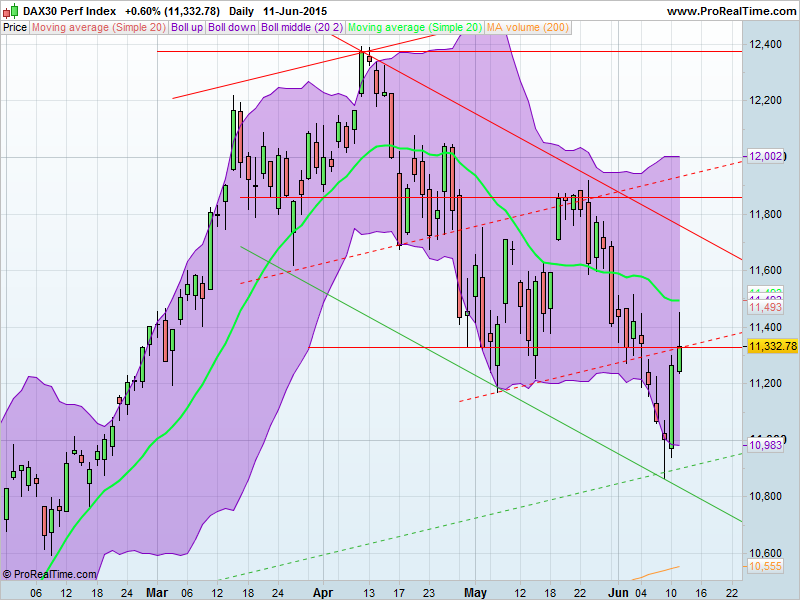Select MA volume (200) legend label
This screenshot has height=600, width=800.
[528, 28]
